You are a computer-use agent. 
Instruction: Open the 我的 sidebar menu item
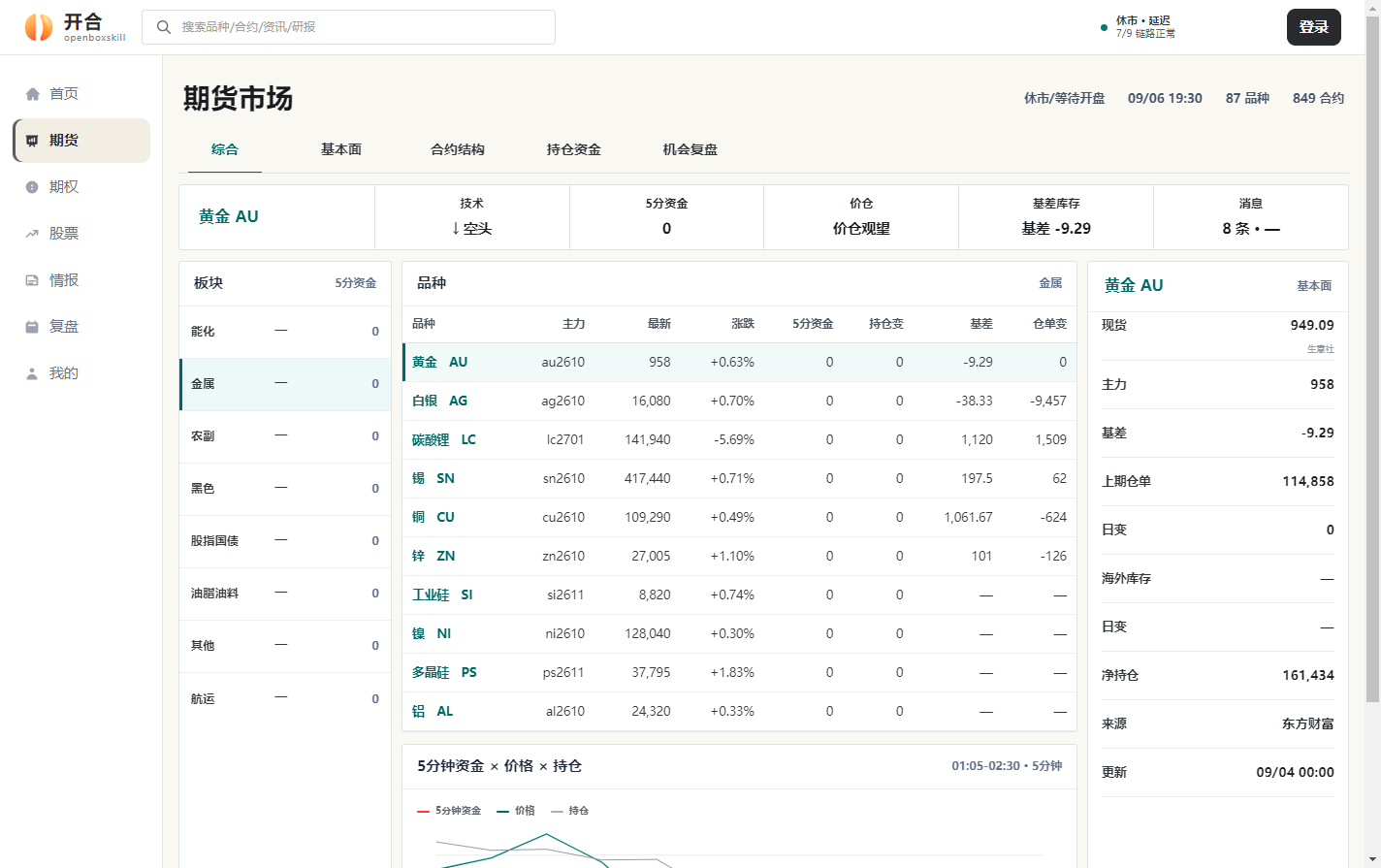pos(81,373)
